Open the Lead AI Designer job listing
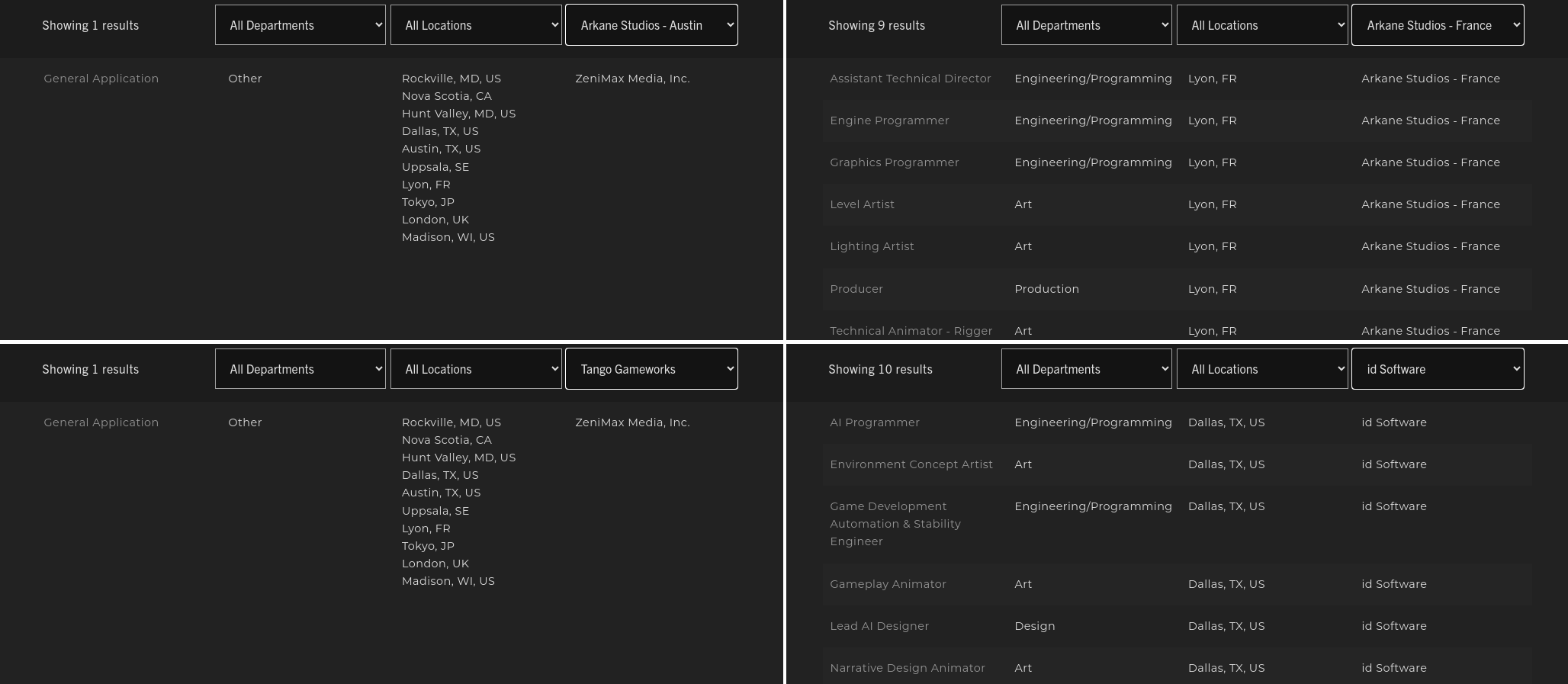This screenshot has height=684, width=1568. coord(879,626)
